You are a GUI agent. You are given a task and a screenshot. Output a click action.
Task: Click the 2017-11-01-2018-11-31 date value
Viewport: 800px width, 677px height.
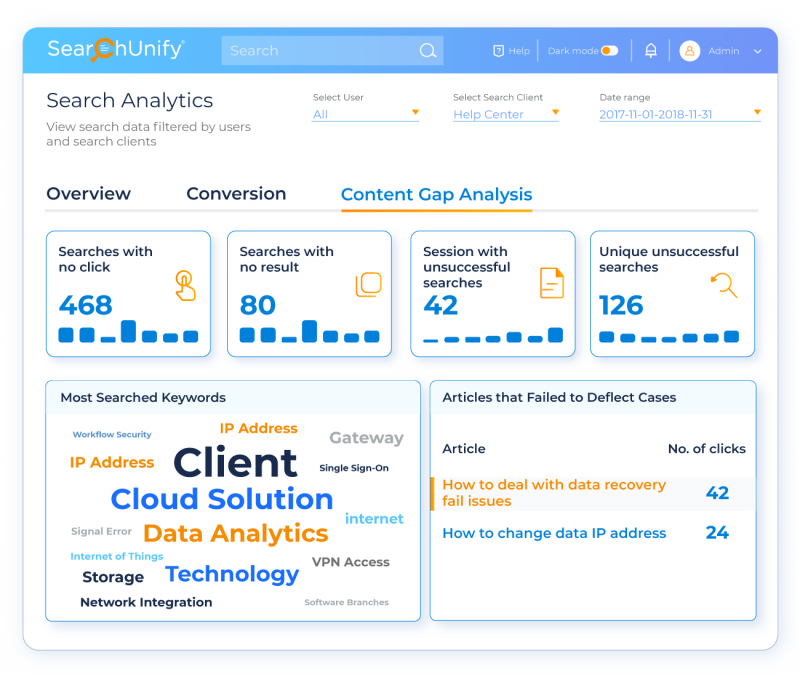(656, 115)
